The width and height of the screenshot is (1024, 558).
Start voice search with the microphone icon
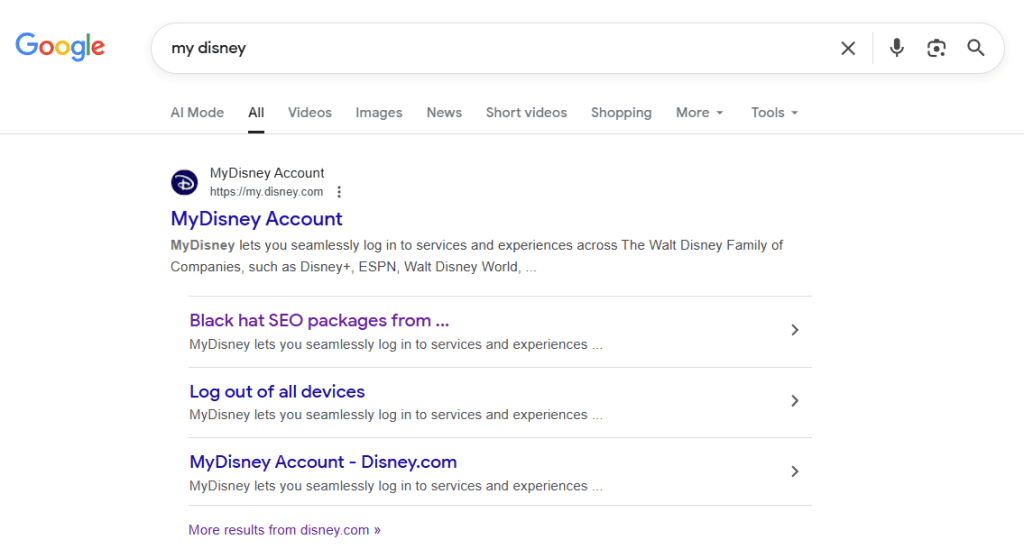(897, 48)
